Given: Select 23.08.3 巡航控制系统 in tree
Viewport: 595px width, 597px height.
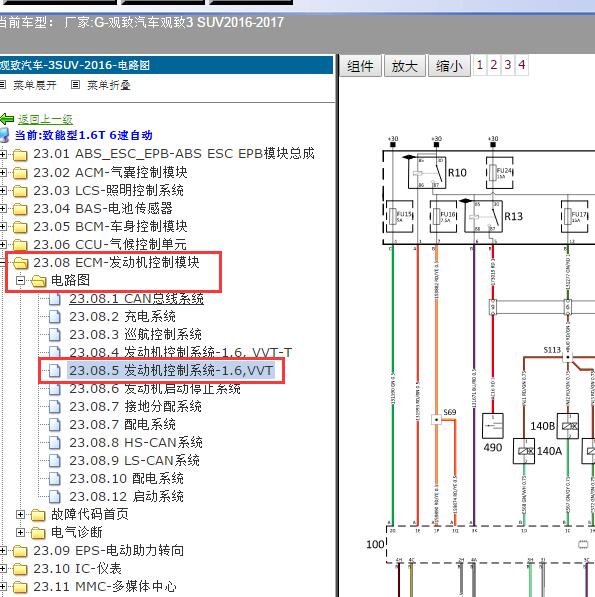Looking at the screenshot, I should [135, 334].
